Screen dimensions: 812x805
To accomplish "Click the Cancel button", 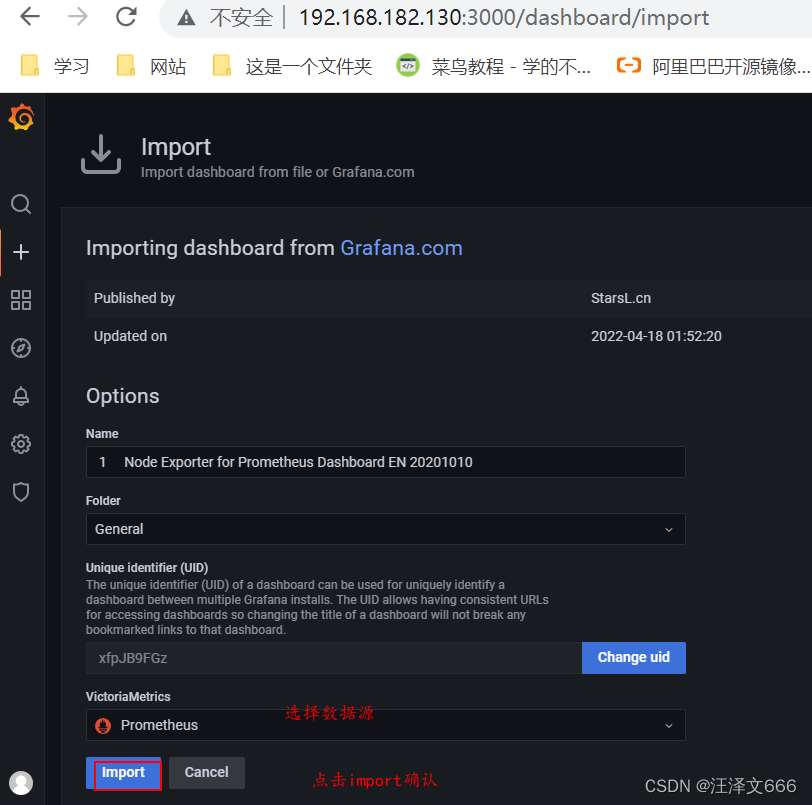I will coord(207,772).
